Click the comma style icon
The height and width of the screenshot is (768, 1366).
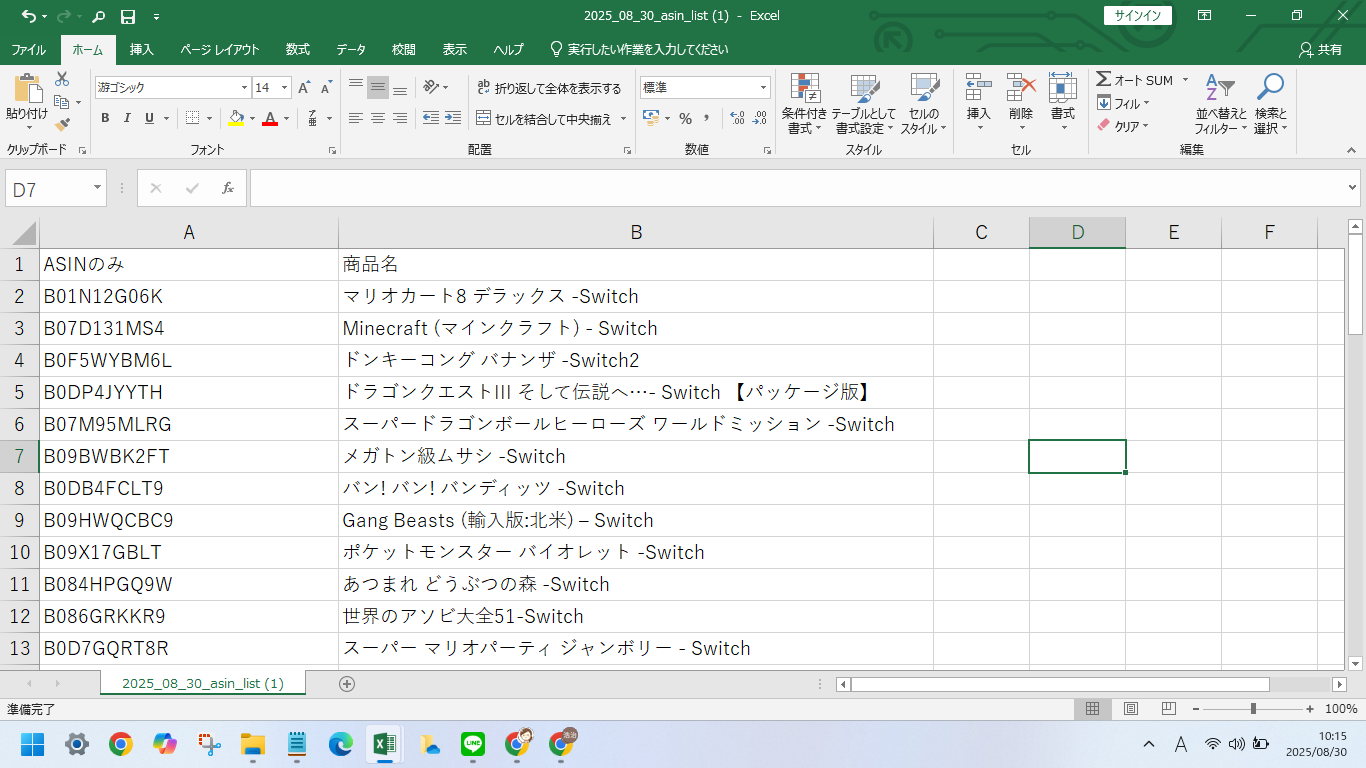pyautogui.click(x=707, y=118)
